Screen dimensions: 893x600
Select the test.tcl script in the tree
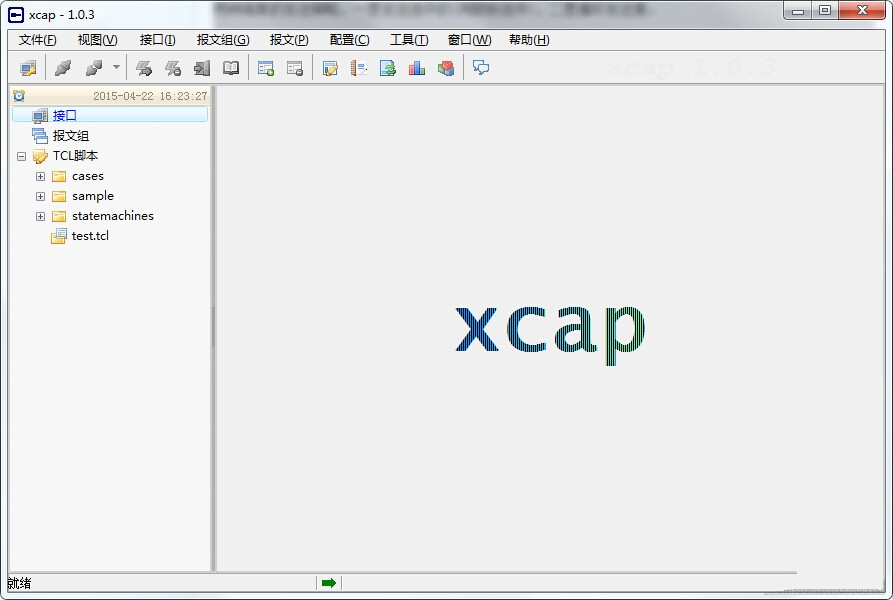click(x=89, y=236)
